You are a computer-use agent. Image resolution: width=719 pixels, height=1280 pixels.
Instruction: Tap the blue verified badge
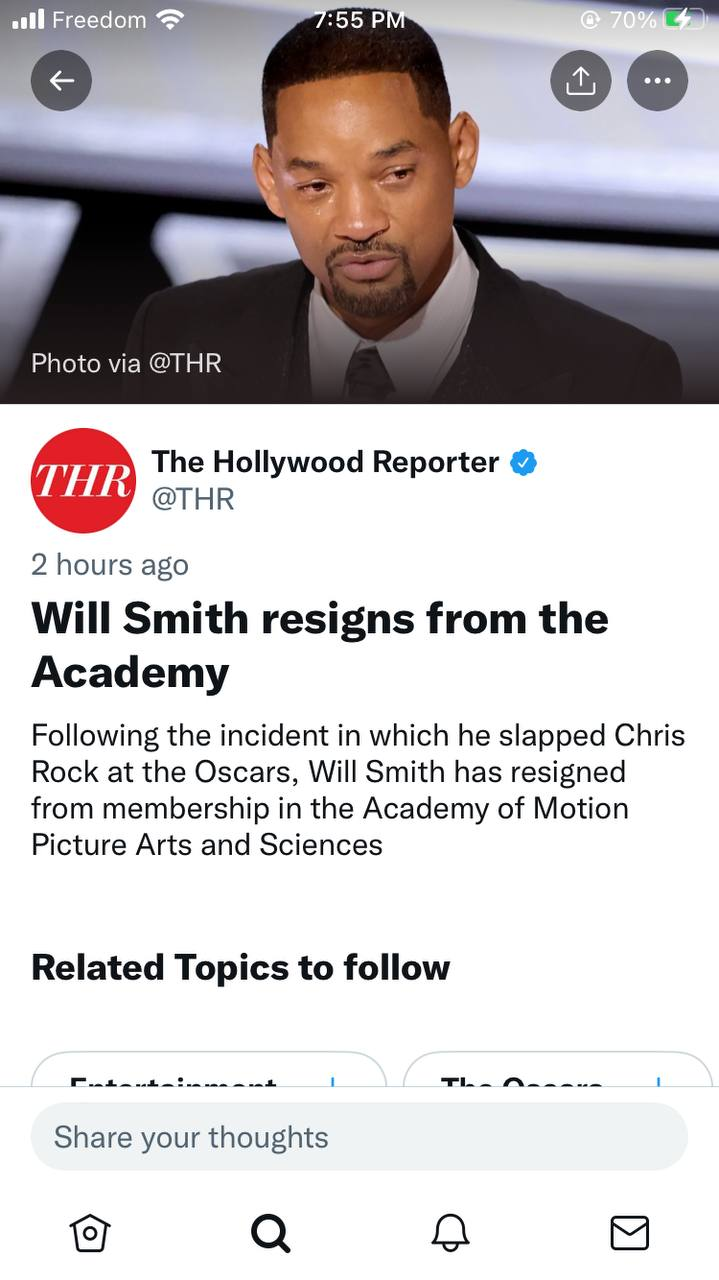coord(524,462)
